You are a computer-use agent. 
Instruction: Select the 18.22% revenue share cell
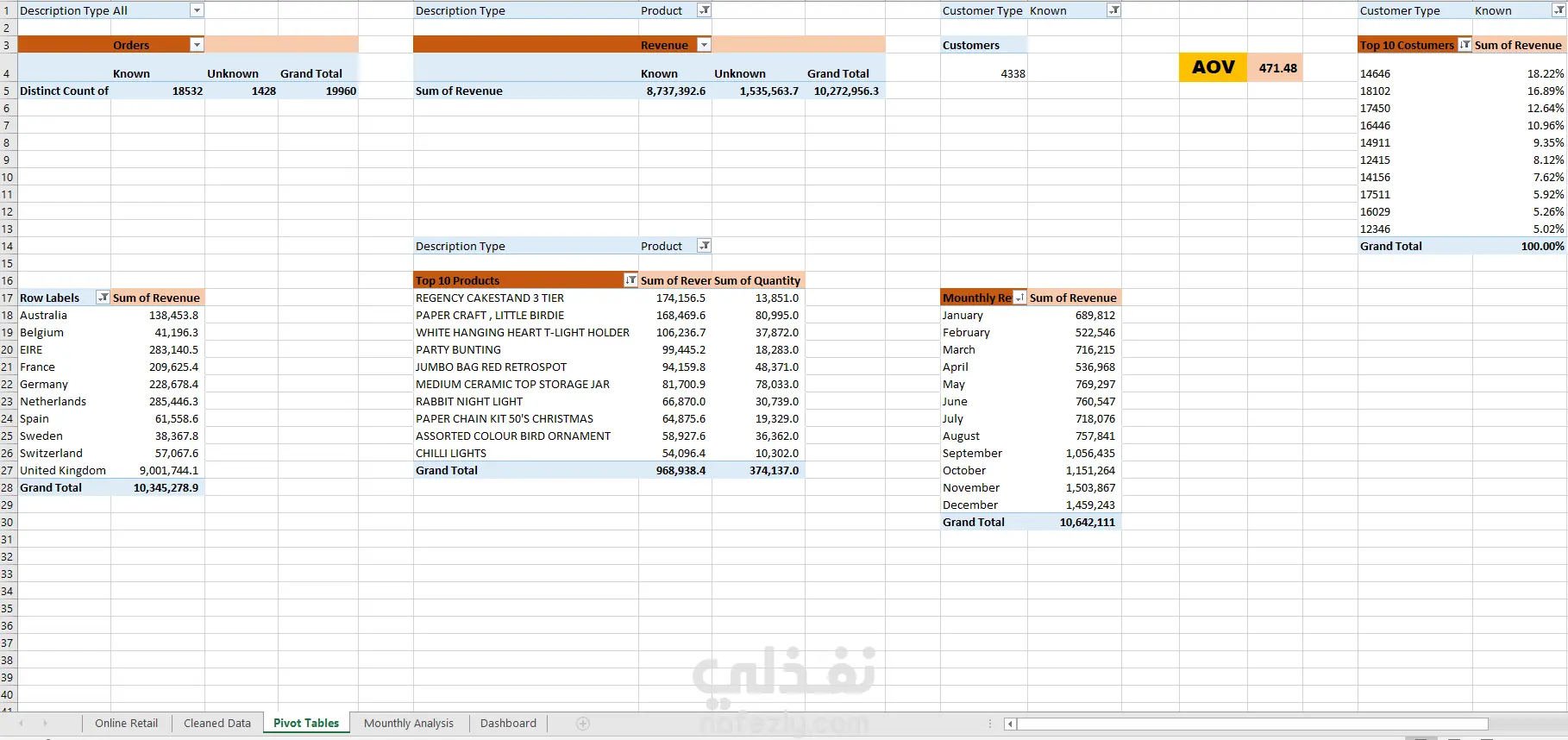coord(1519,73)
